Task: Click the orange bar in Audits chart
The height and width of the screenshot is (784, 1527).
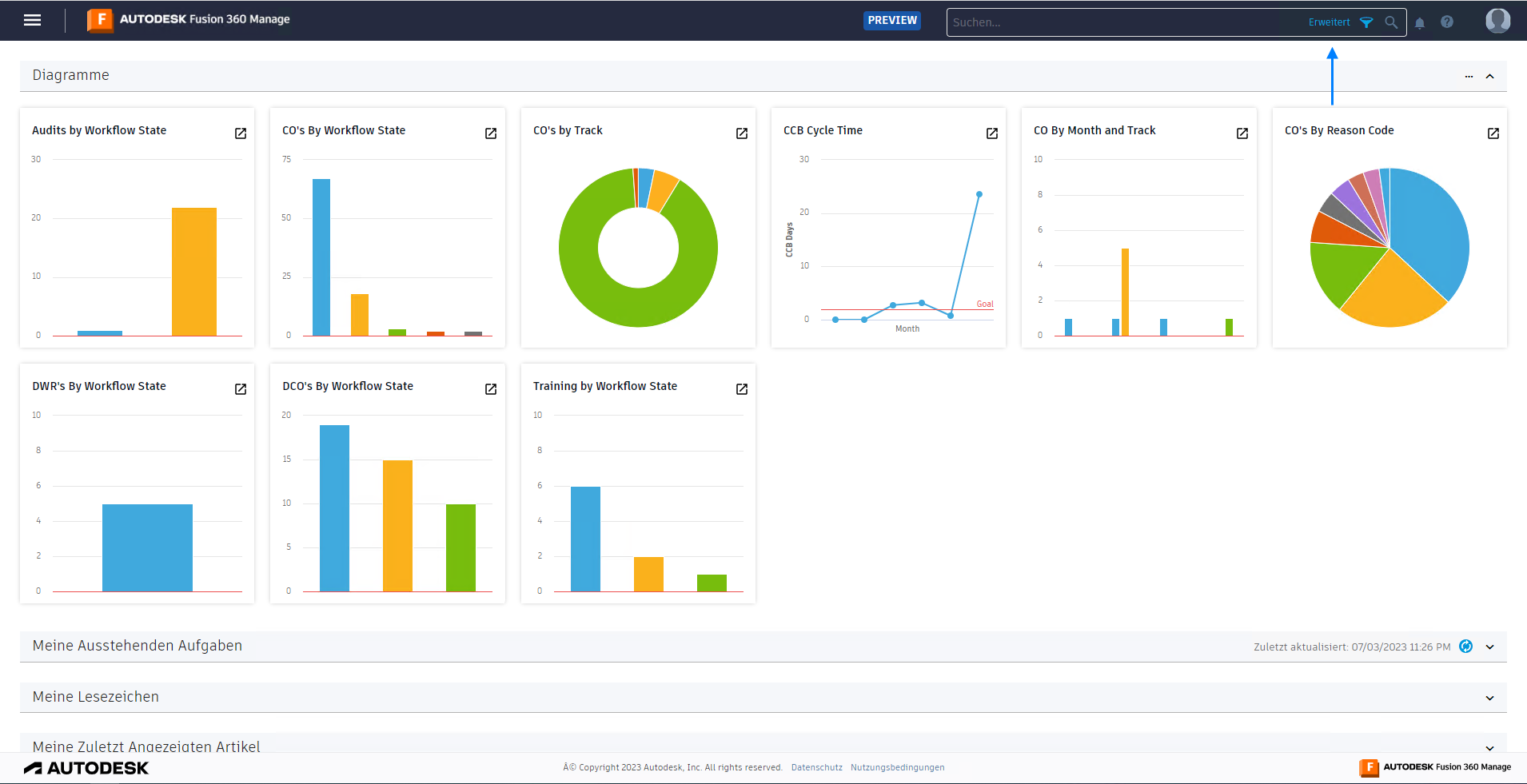Action: coord(194,272)
